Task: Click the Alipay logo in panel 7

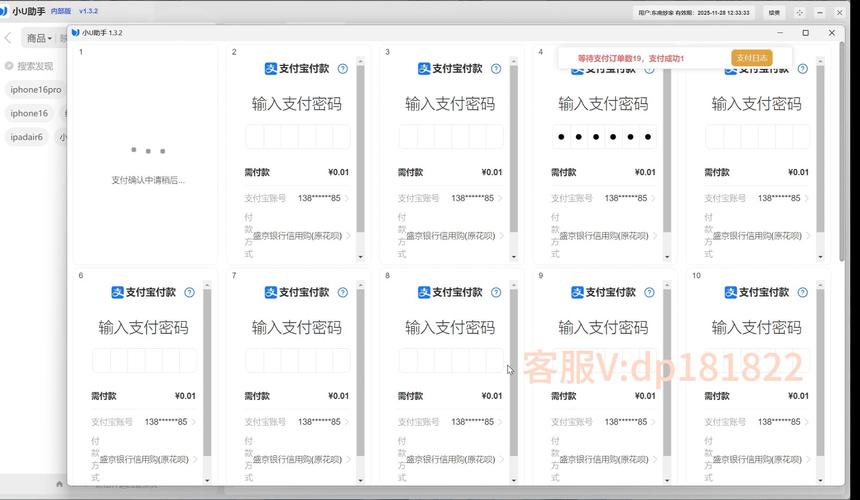Action: click(x=271, y=292)
